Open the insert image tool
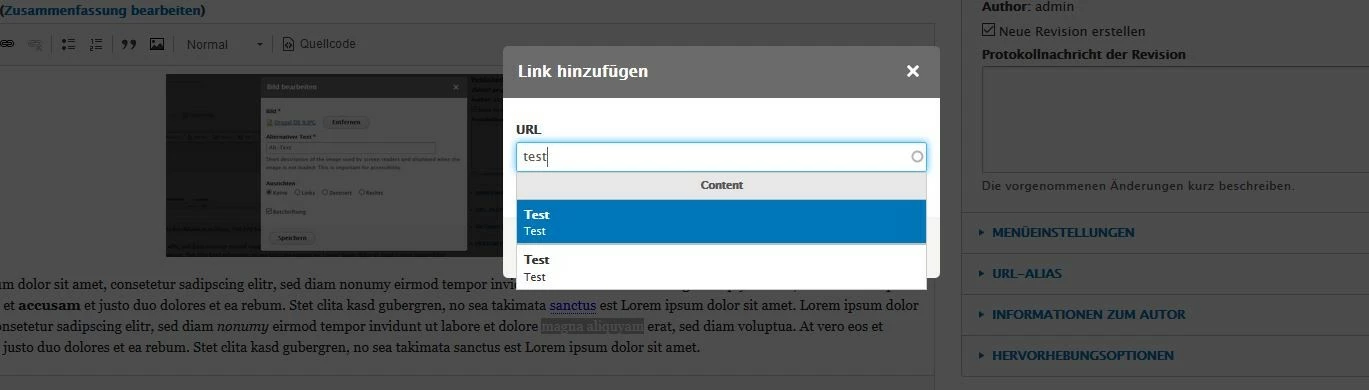Viewport: 1369px width, 390px height. coord(156,44)
